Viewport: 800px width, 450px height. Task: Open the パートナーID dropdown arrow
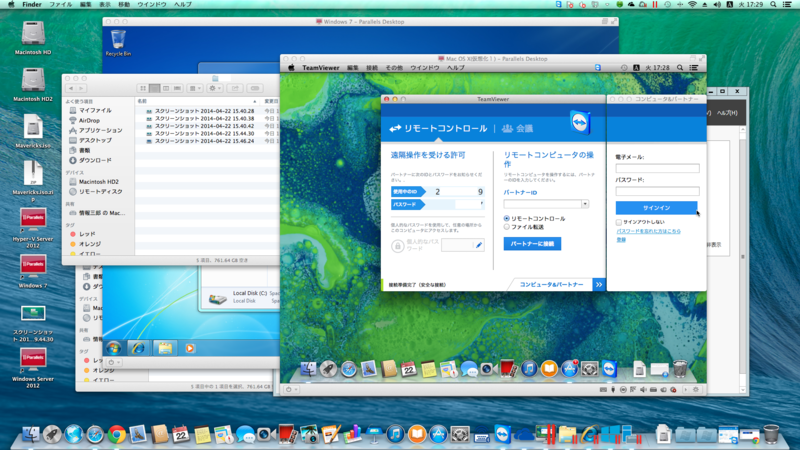[x=585, y=204]
